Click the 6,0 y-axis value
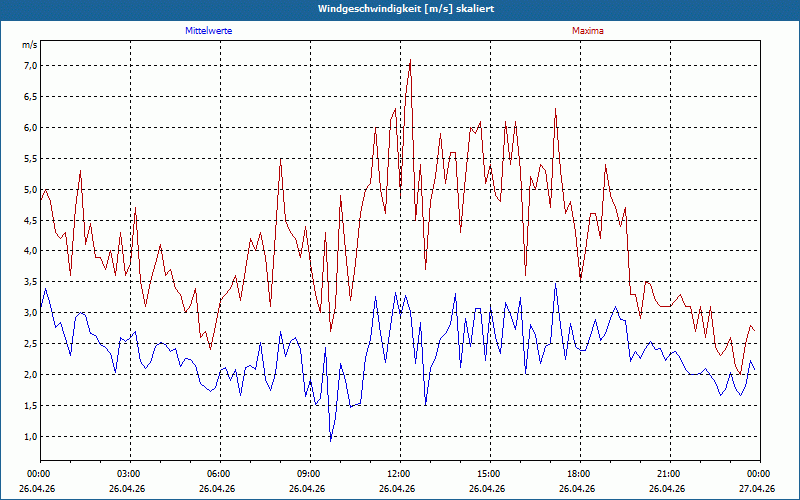The height and width of the screenshot is (500, 800). tap(31, 128)
